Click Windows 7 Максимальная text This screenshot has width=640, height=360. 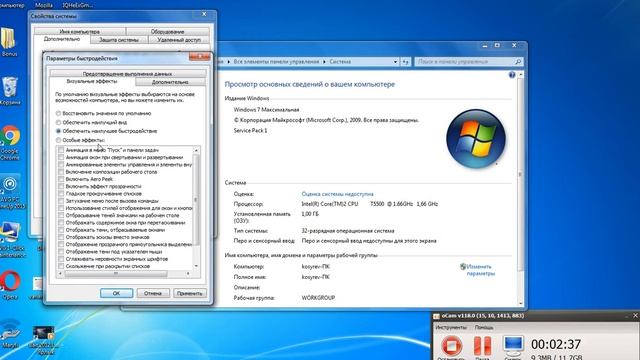click(267, 110)
